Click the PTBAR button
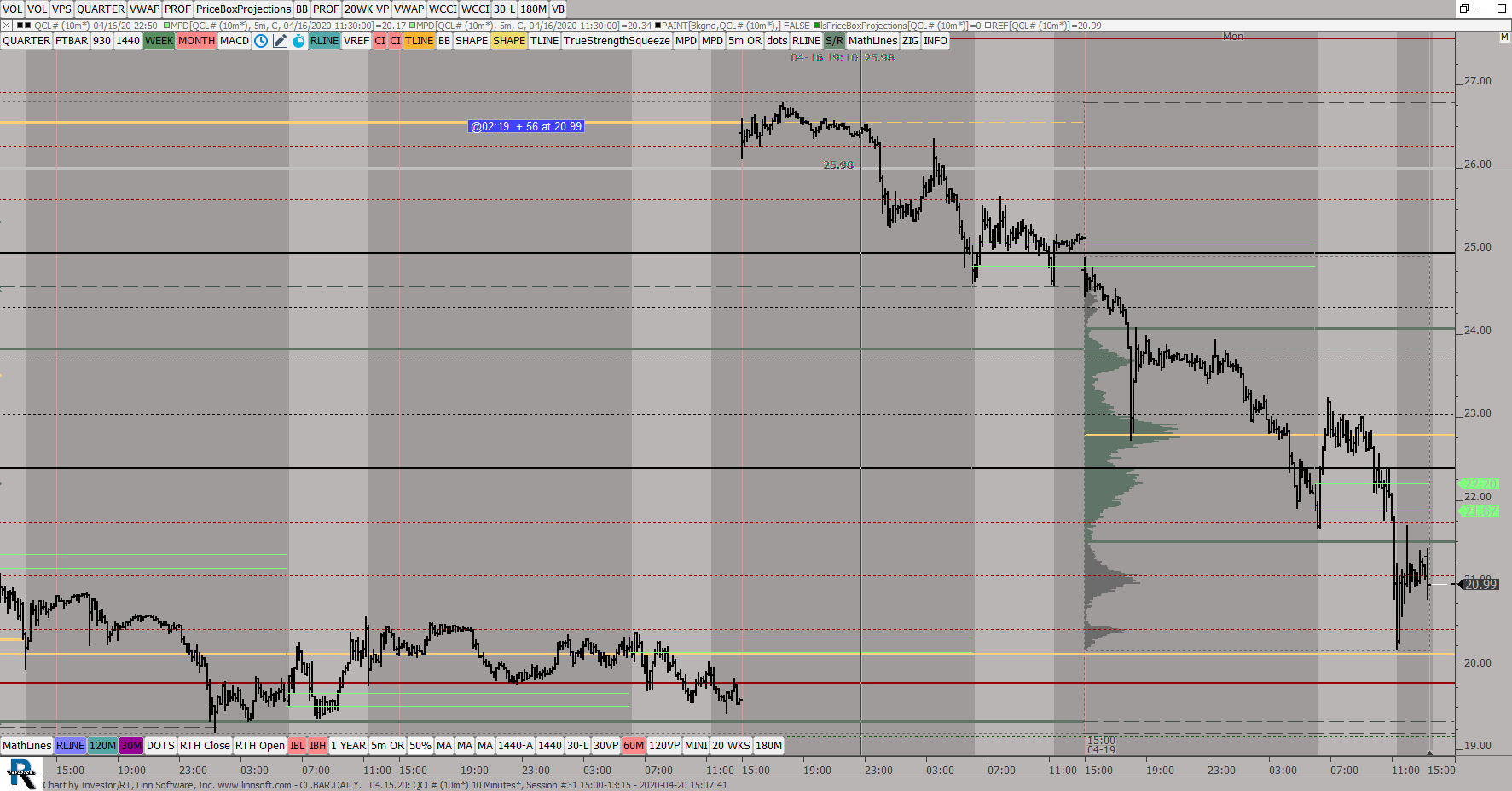The image size is (1512, 791). [x=72, y=41]
